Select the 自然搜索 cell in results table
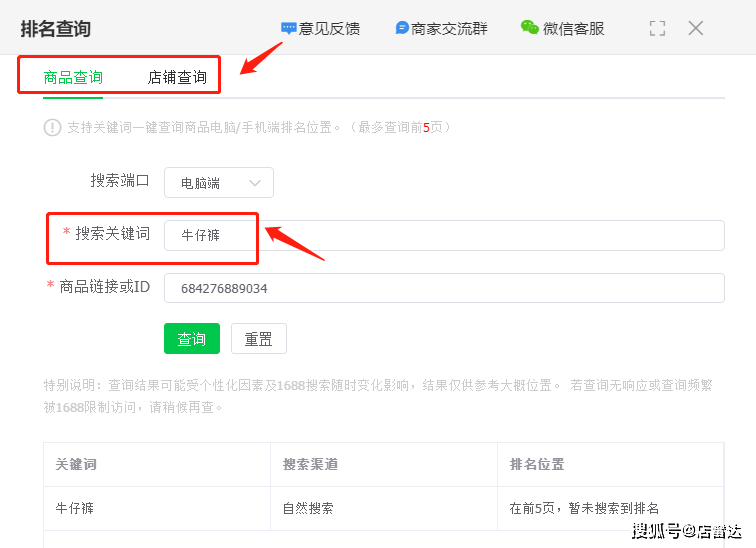The height and width of the screenshot is (548, 756). click(x=308, y=508)
